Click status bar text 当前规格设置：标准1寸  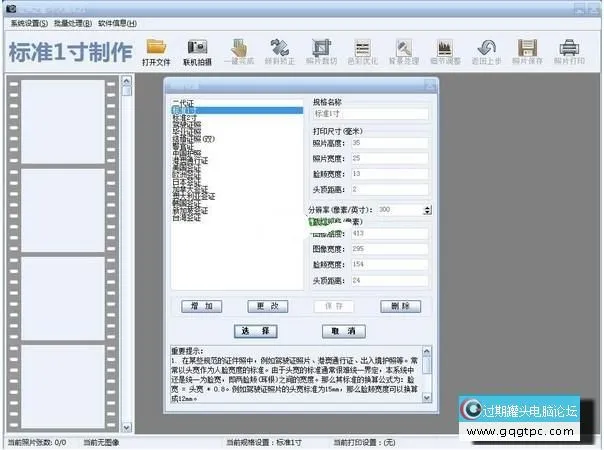point(263,443)
